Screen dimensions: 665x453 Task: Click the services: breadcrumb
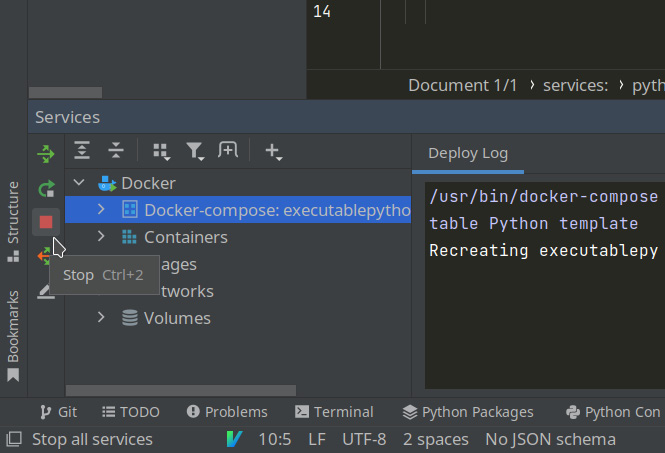click(575, 85)
